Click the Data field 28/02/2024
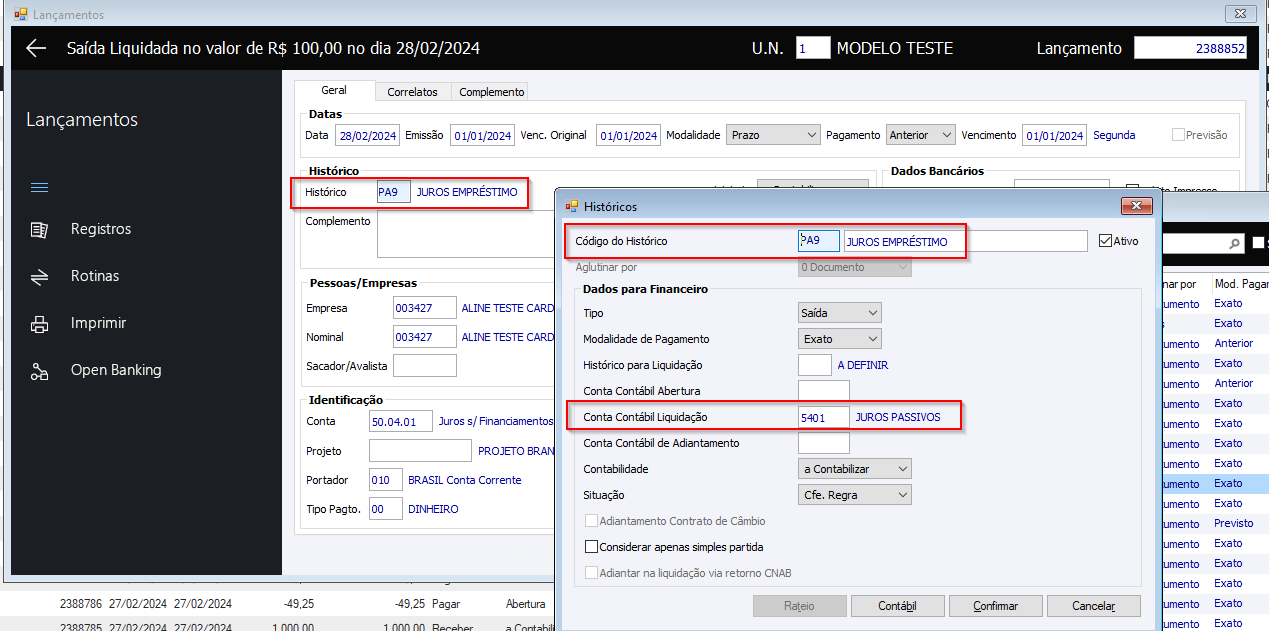Screen dimensions: 1269x631 point(367,135)
